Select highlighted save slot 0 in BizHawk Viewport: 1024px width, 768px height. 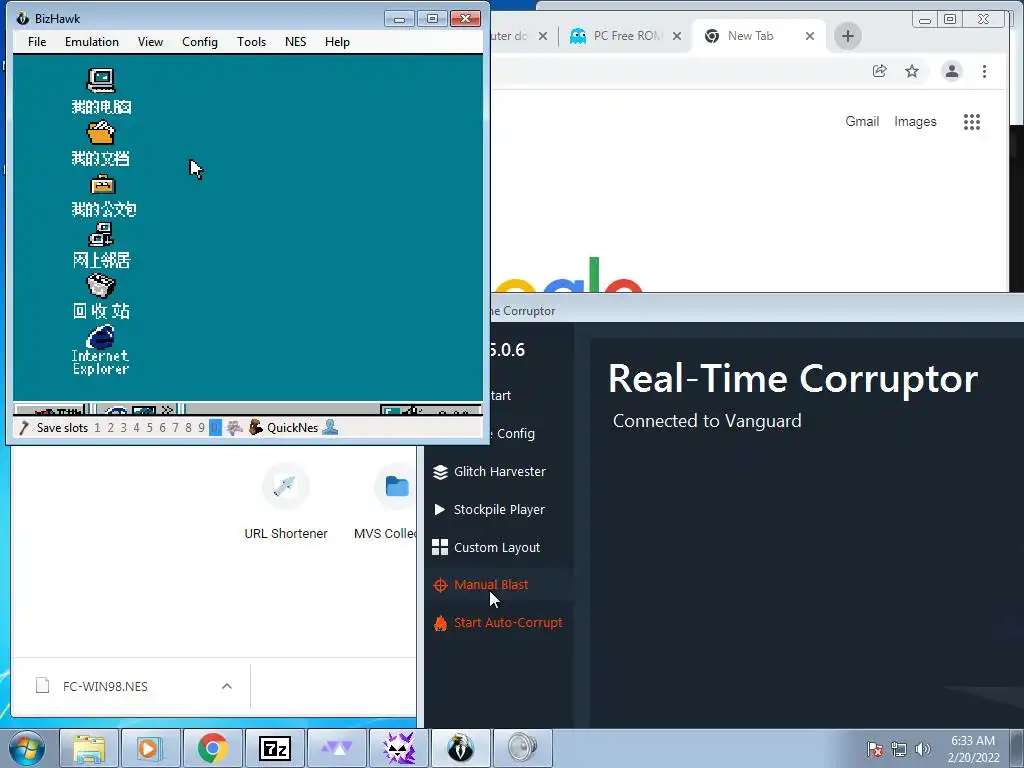coord(215,428)
